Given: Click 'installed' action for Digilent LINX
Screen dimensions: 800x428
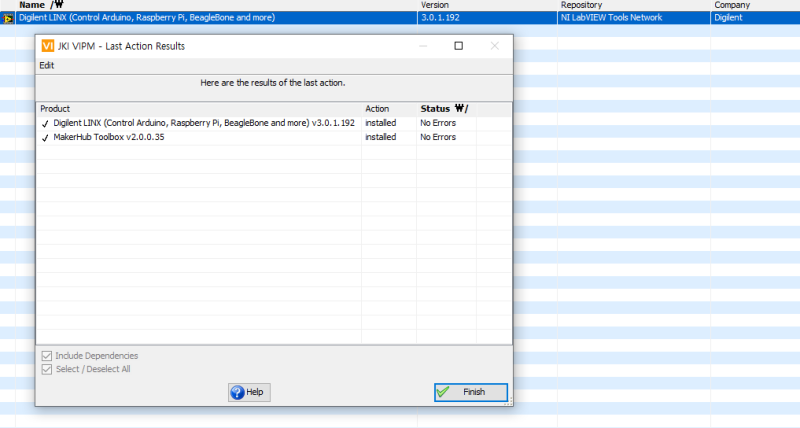Looking at the screenshot, I should [380, 123].
